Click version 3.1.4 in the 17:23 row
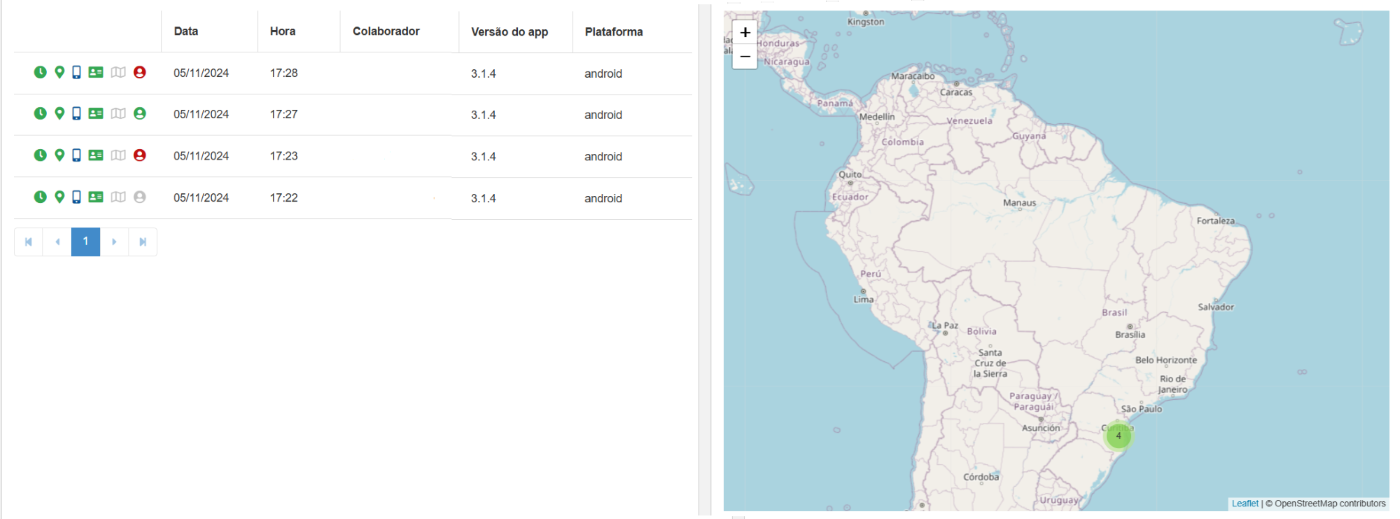 click(484, 157)
